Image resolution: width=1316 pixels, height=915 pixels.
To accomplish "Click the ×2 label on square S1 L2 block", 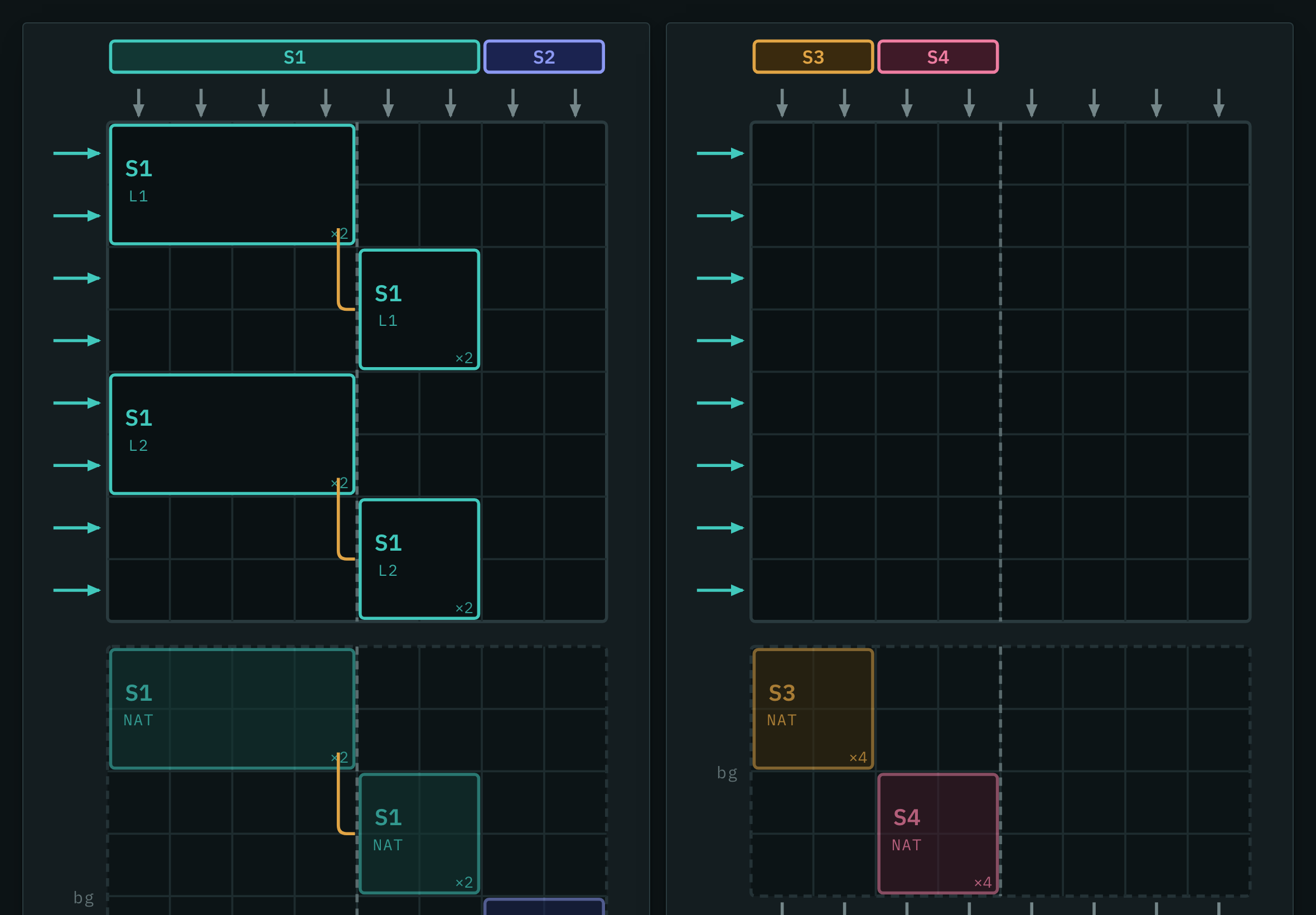I will pos(464,608).
